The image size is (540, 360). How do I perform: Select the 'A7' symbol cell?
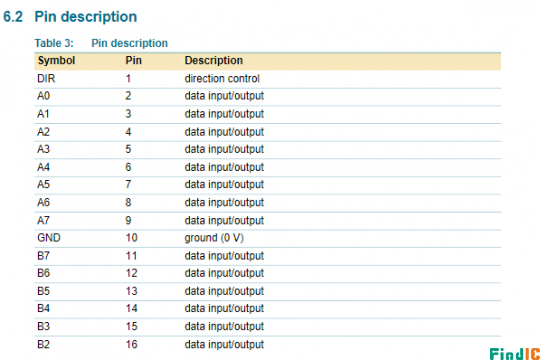click(43, 220)
